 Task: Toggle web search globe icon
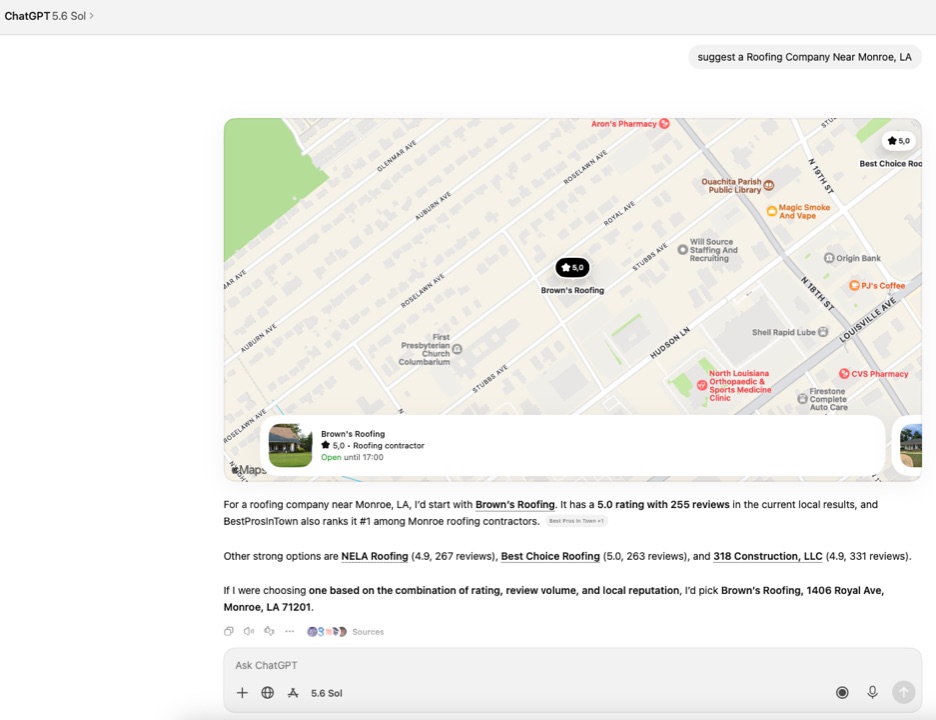(267, 693)
